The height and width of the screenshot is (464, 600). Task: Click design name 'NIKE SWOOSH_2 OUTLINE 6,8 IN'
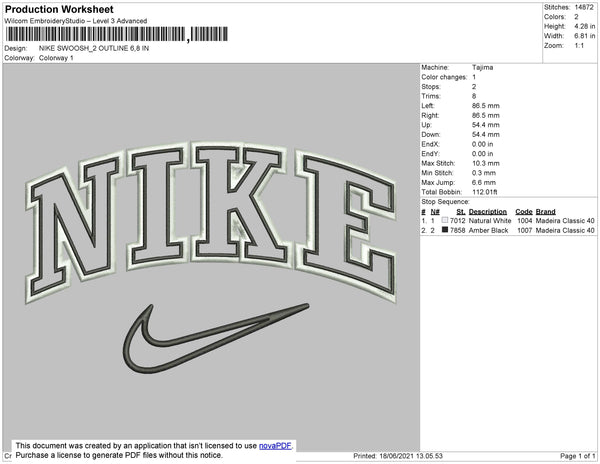click(x=94, y=49)
